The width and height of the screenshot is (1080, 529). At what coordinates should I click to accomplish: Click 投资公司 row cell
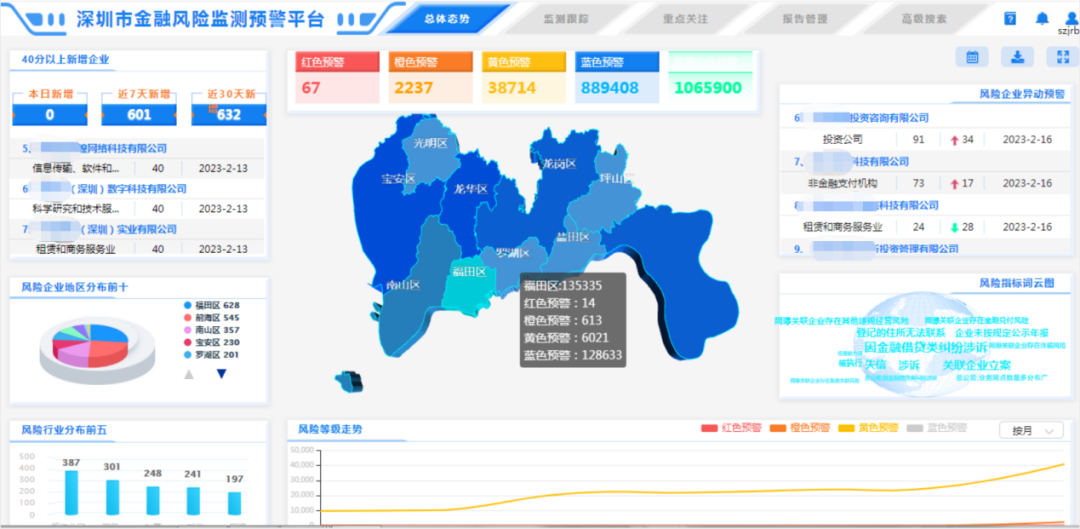[843, 140]
